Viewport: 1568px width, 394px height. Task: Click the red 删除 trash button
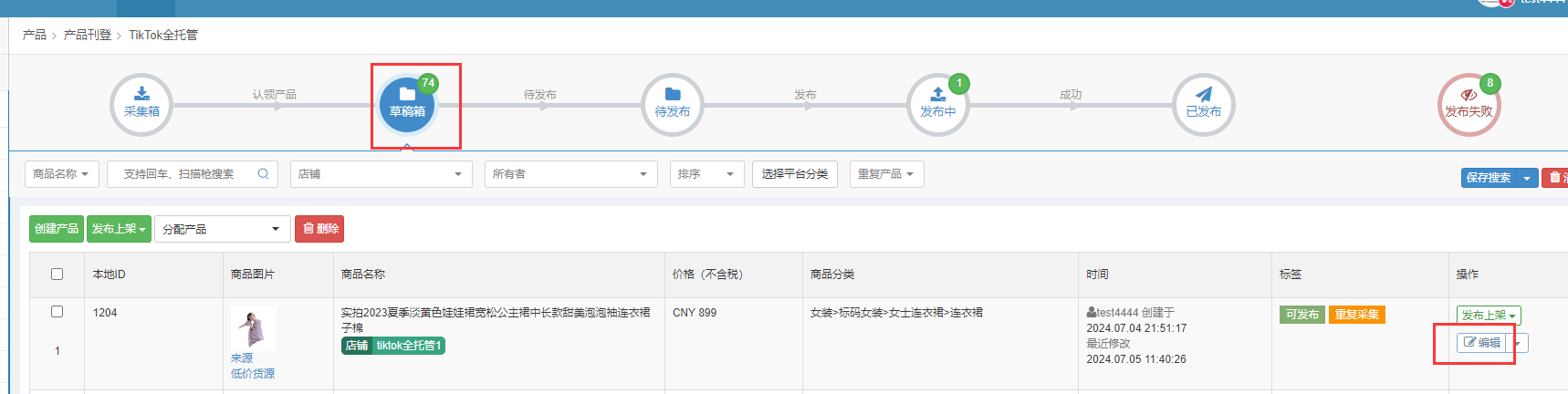pos(319,229)
